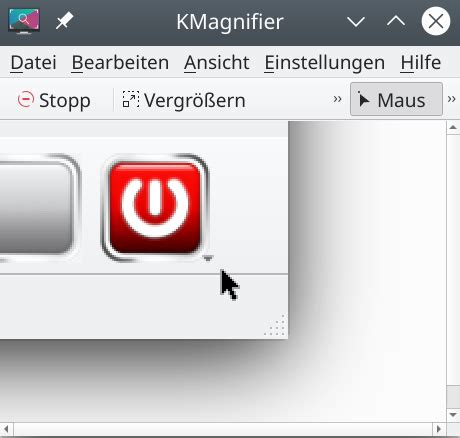Open the KMagnifier window menu icon
The height and width of the screenshot is (438, 460).
click(x=24, y=21)
